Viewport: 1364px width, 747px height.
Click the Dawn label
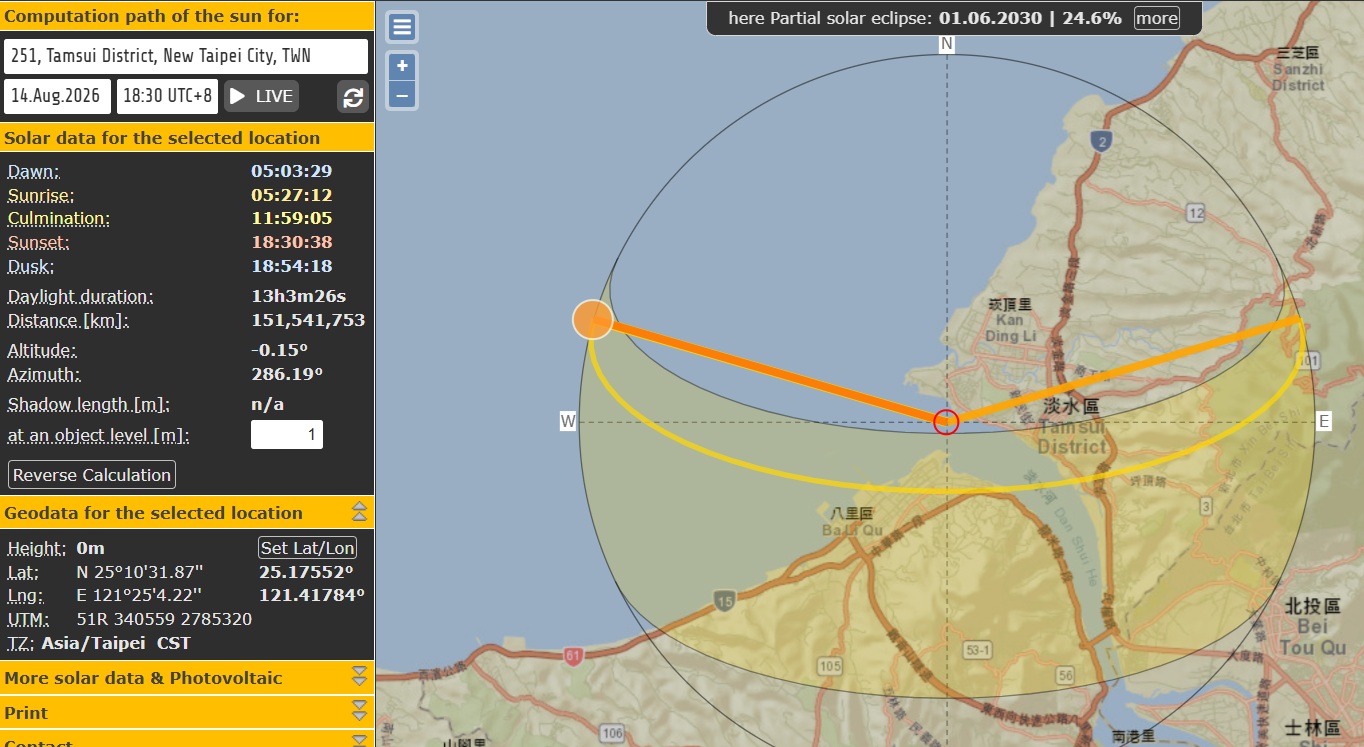point(33,171)
